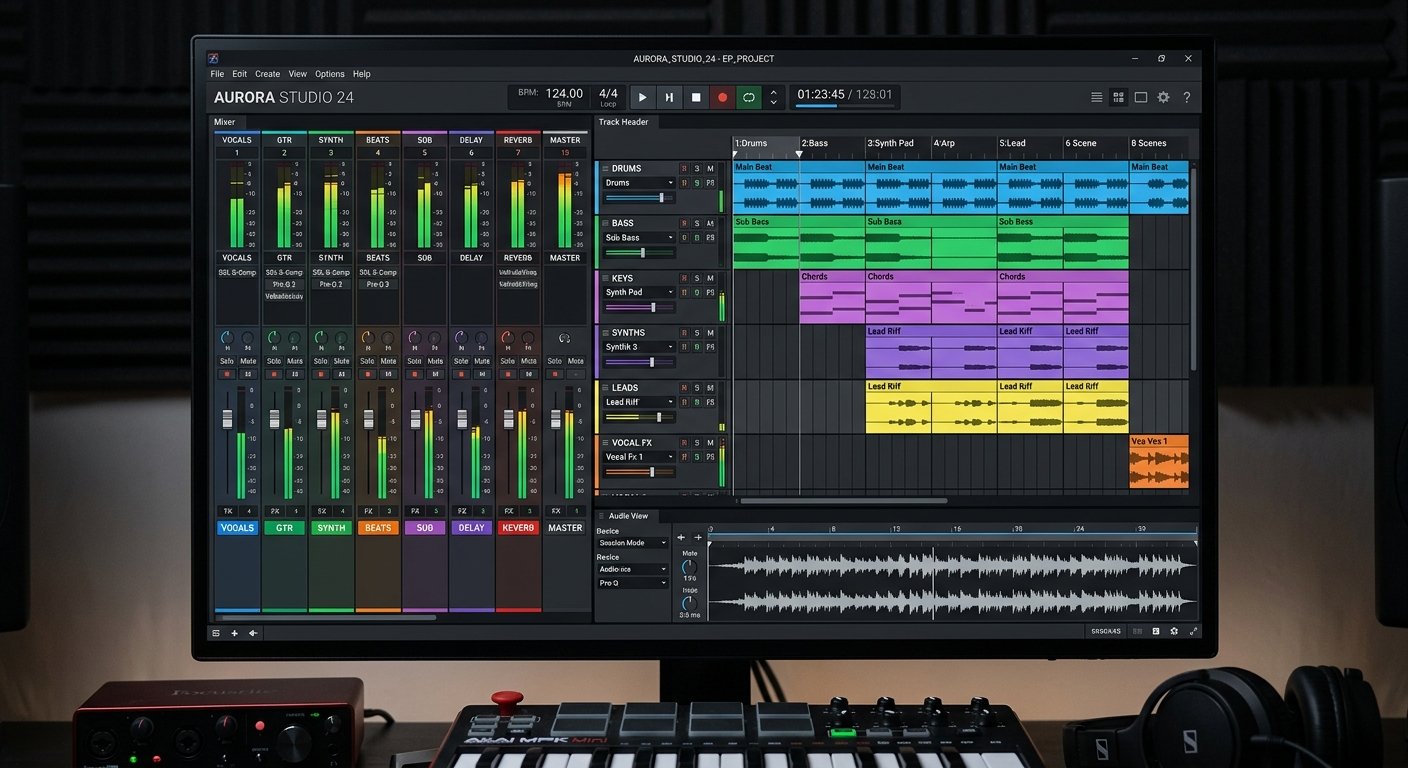Click VOCALS channel red record square
Screen dimensions: 1408x768
point(227,374)
